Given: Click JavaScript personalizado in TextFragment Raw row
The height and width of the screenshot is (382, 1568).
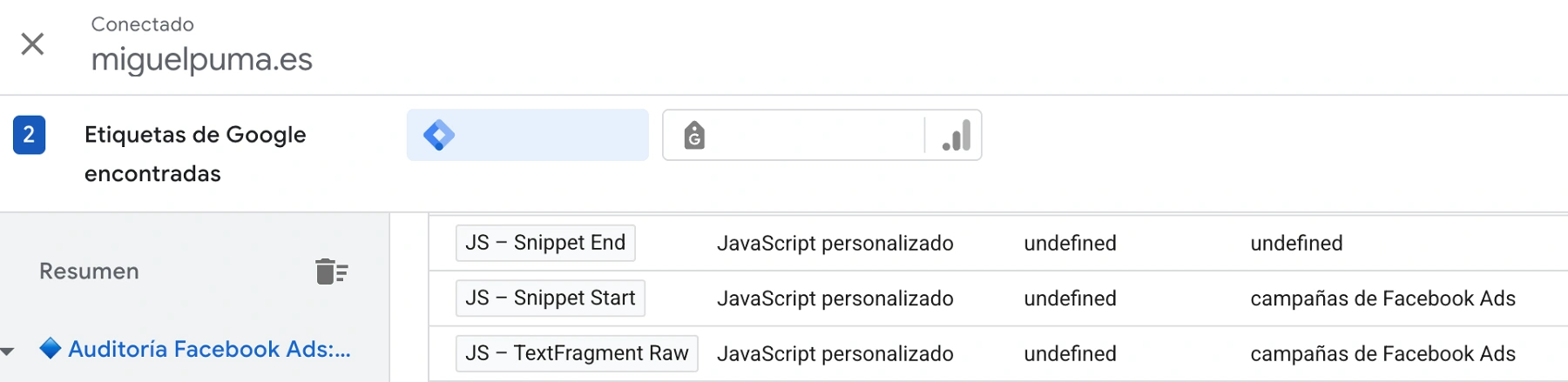Looking at the screenshot, I should [x=835, y=354].
